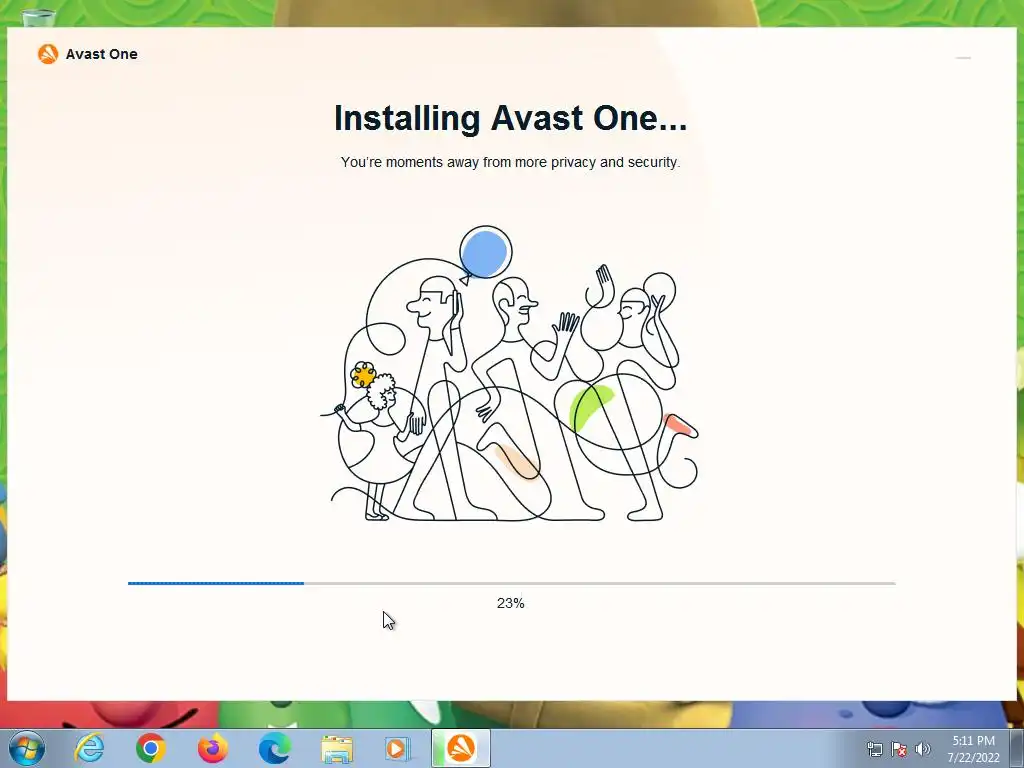Image resolution: width=1024 pixels, height=768 pixels.
Task: Click the Show desktop button
Action: click(x=1017, y=748)
